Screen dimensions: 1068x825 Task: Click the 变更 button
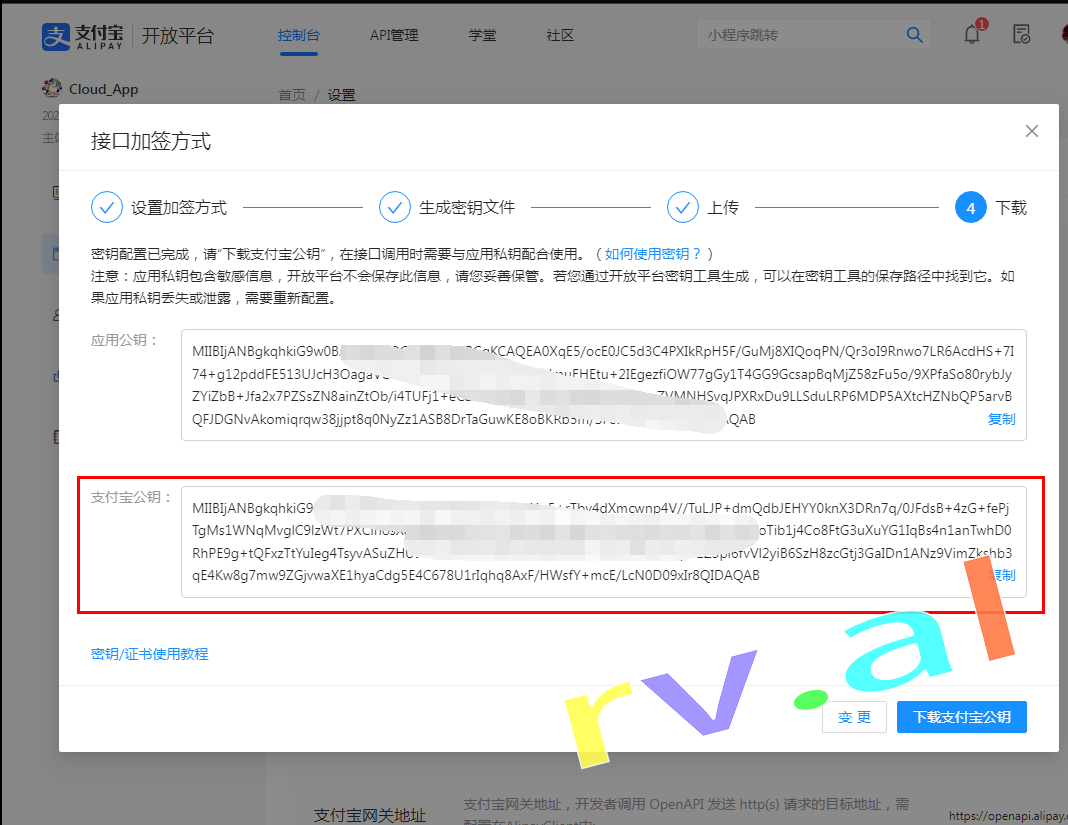pyautogui.click(x=854, y=717)
